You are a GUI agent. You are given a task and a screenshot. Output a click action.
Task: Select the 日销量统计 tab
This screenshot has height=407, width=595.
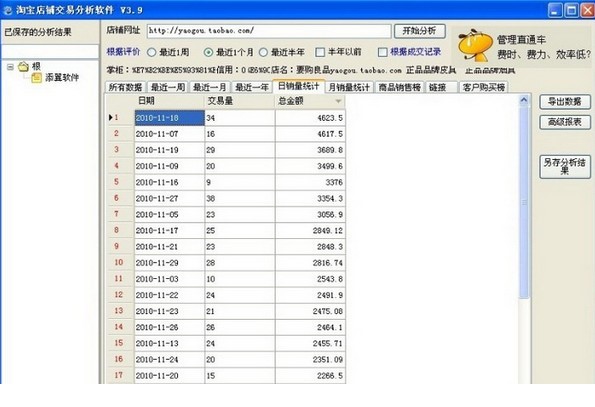click(x=298, y=86)
